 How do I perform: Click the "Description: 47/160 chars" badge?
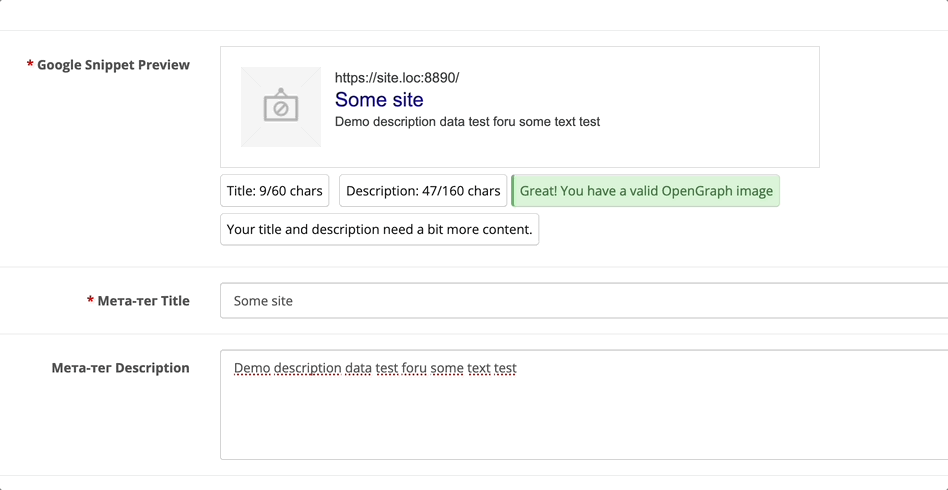tap(423, 191)
